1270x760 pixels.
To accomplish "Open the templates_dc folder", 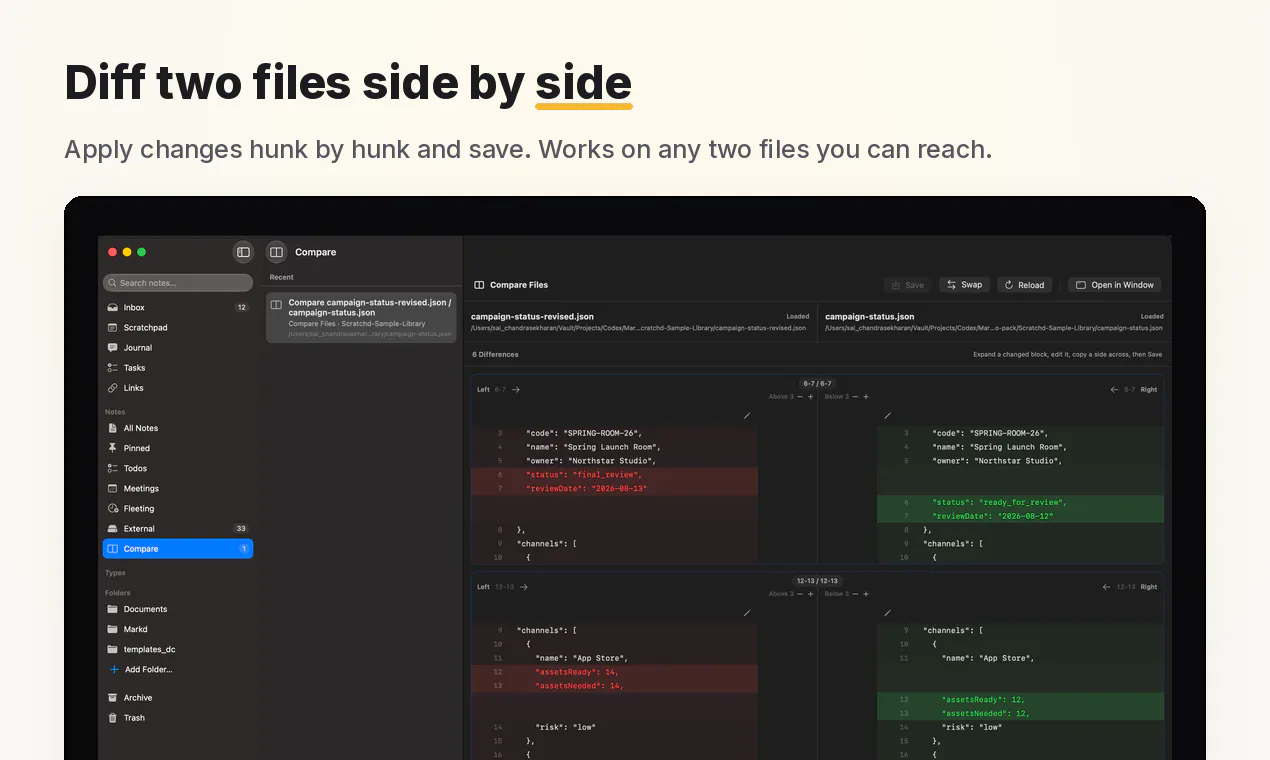I will (x=178, y=649).
